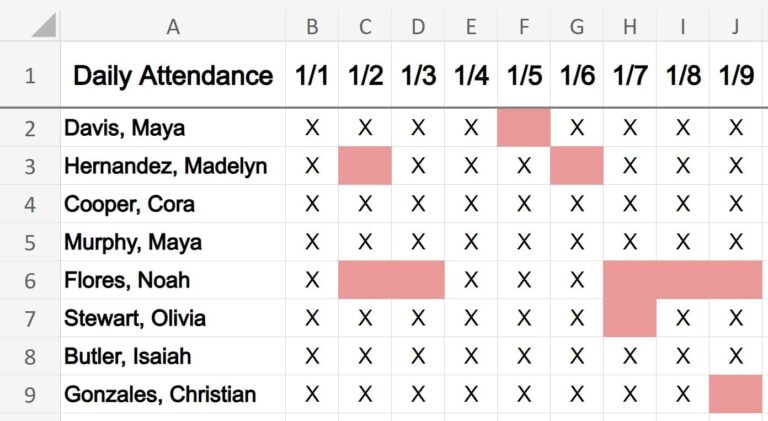
Task: Select Hernandez's red cell under 1/6
Action: tap(577, 166)
